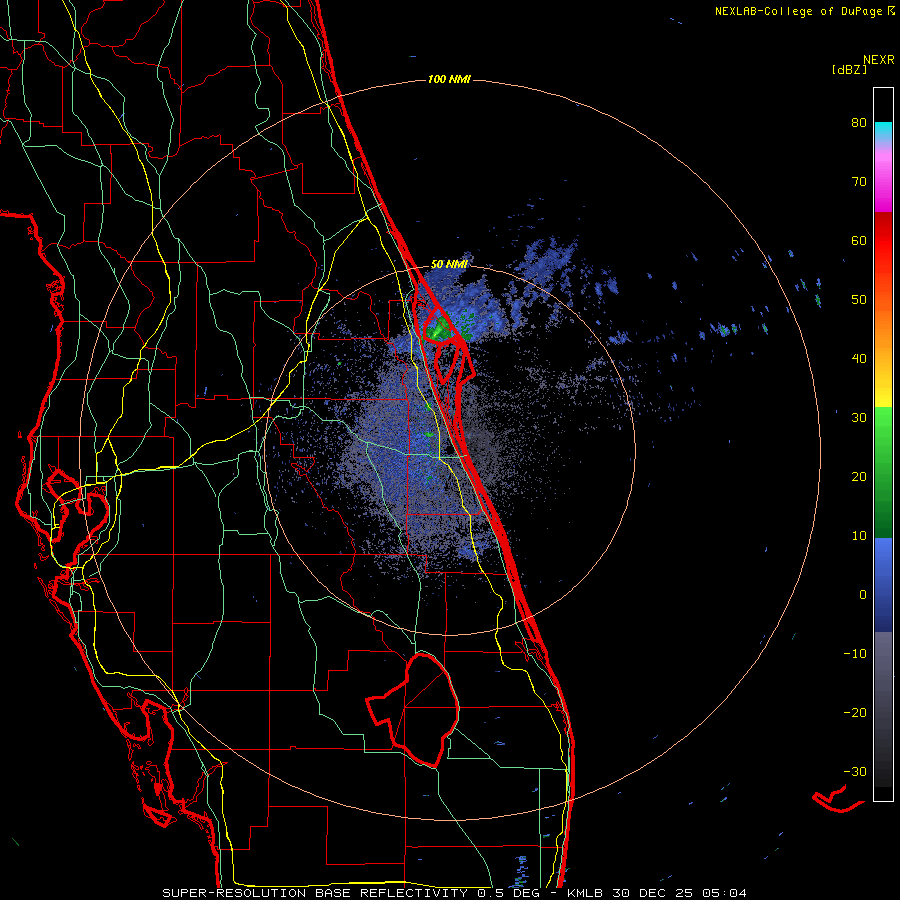This screenshot has height=900, width=900.
Task: Click the SUPER-RESOLUTION BASE REFLECTIVITY caption text
Action: pos(315,893)
